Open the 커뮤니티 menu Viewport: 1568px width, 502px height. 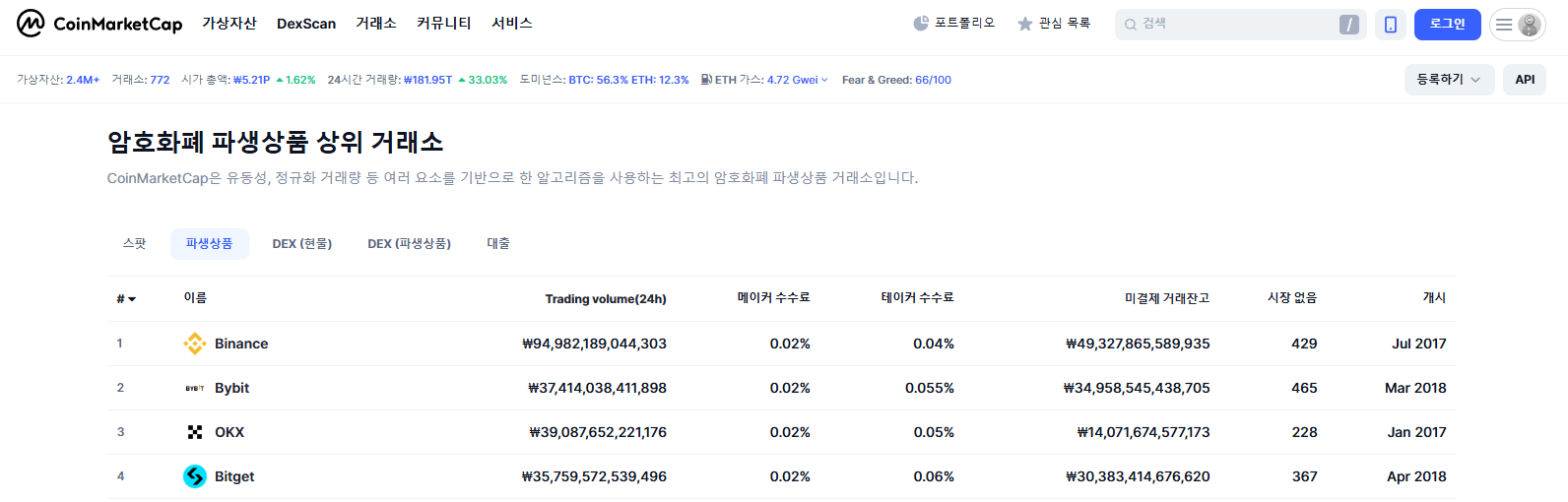[x=444, y=24]
